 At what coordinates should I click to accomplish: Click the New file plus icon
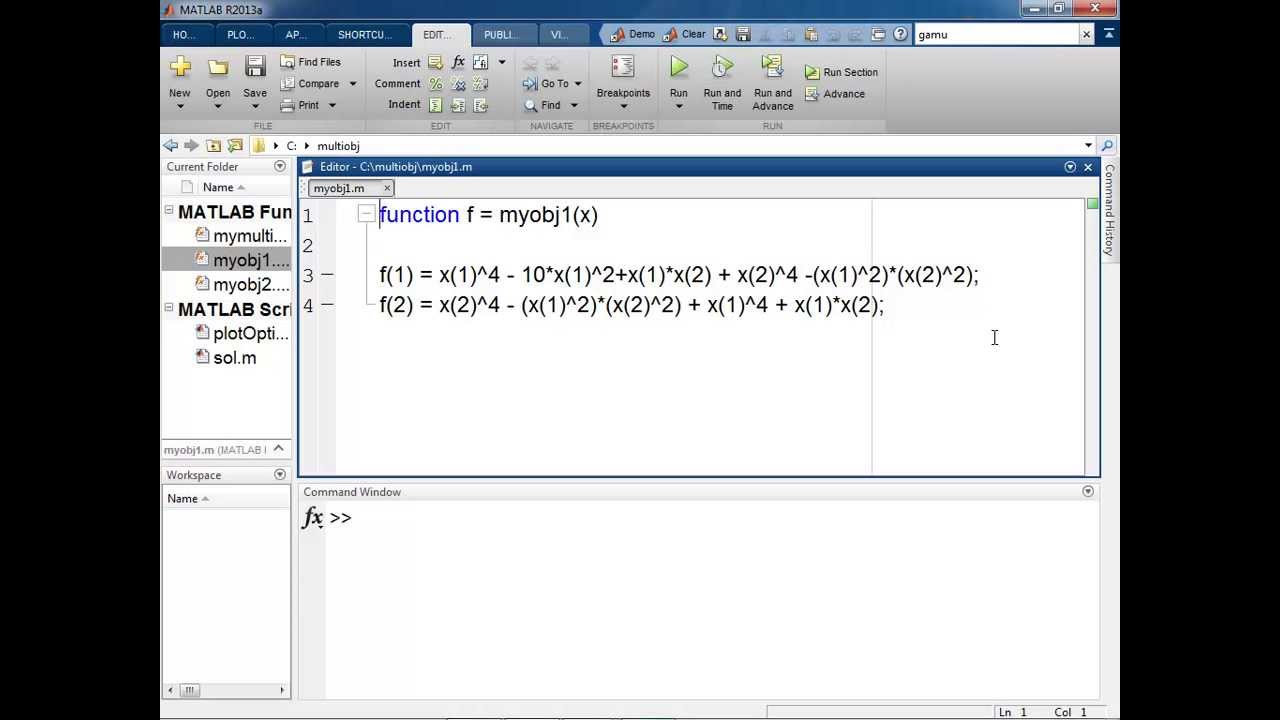180,67
